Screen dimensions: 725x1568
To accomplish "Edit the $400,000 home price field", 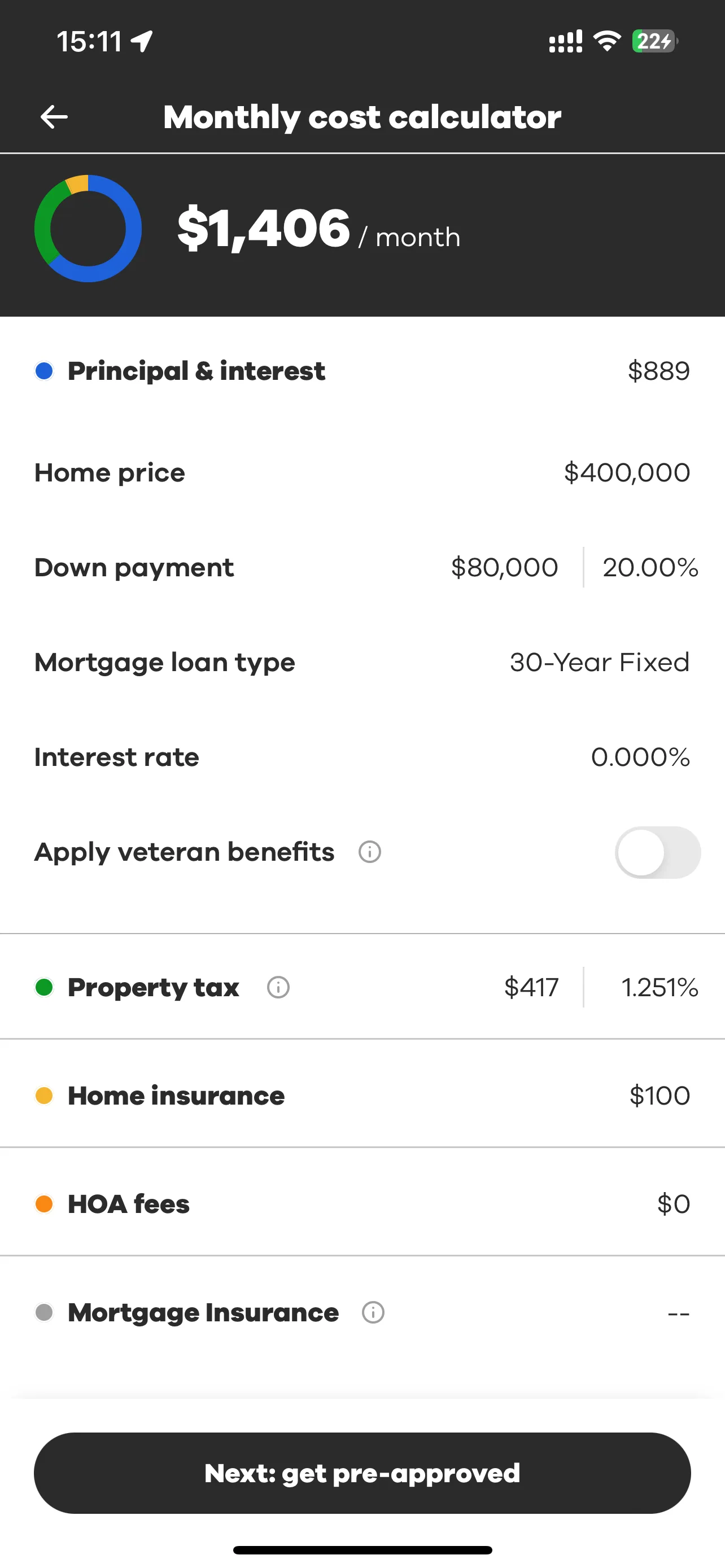I will tap(626, 472).
